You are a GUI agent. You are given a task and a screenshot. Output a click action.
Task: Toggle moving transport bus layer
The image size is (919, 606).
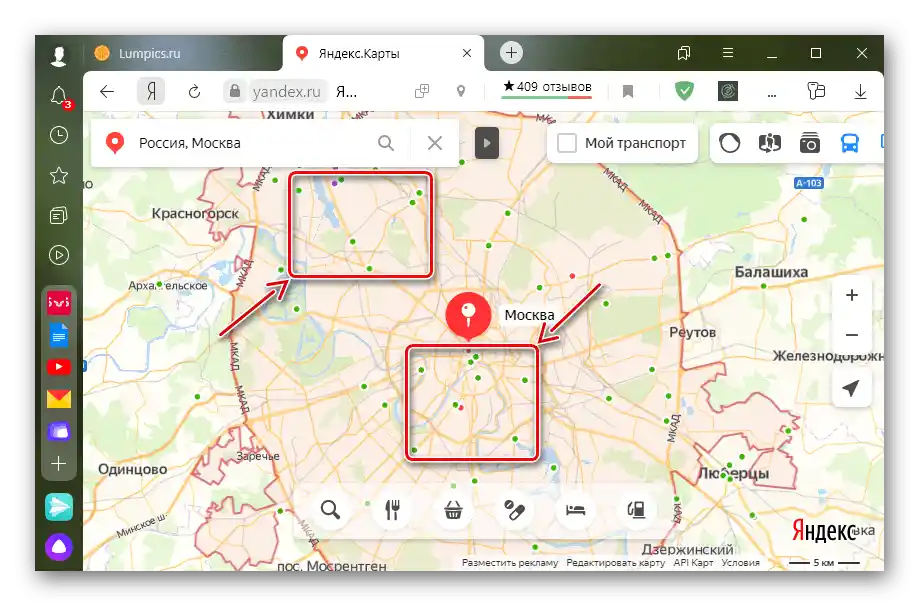point(850,143)
